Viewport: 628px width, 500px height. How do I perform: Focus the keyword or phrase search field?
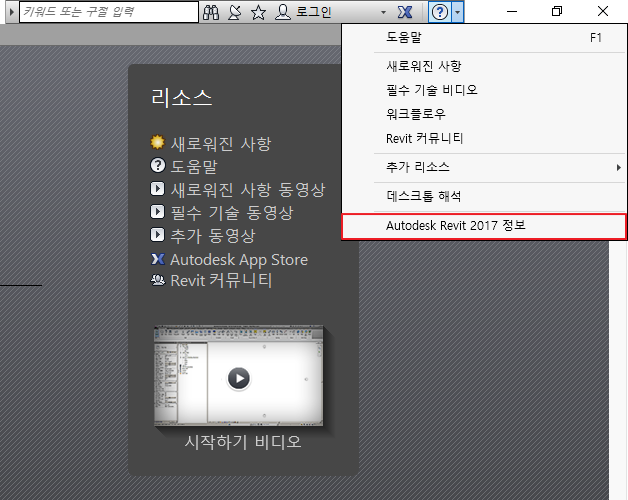[109, 12]
